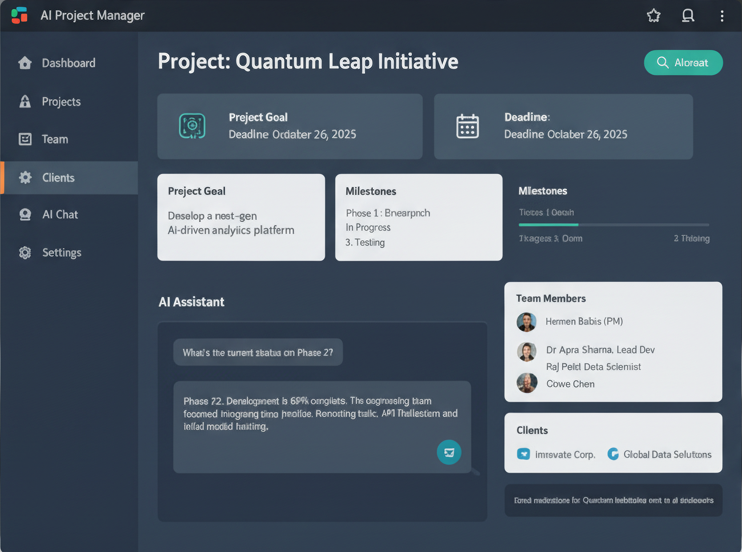742x552 pixels.
Task: Open the Team section in sidebar
Action: coord(55,140)
